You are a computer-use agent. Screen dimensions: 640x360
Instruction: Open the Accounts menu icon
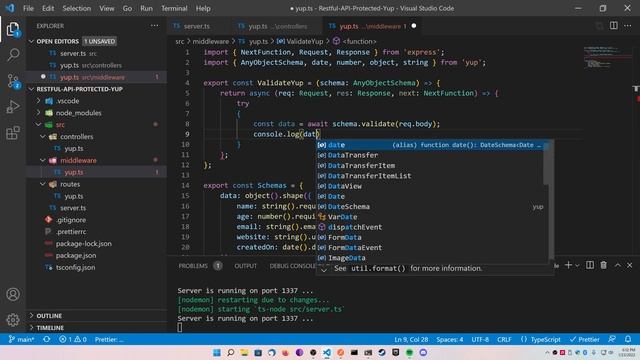(x=13, y=294)
